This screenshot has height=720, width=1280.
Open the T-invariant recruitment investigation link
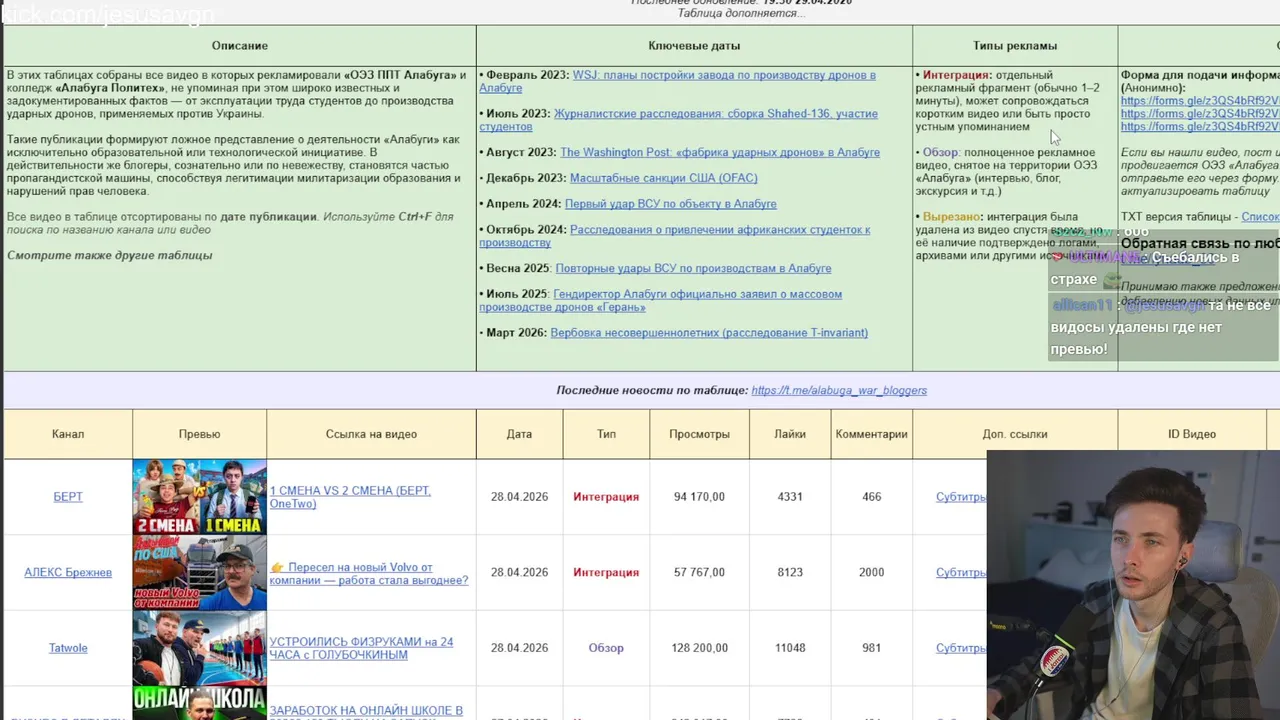[709, 333]
